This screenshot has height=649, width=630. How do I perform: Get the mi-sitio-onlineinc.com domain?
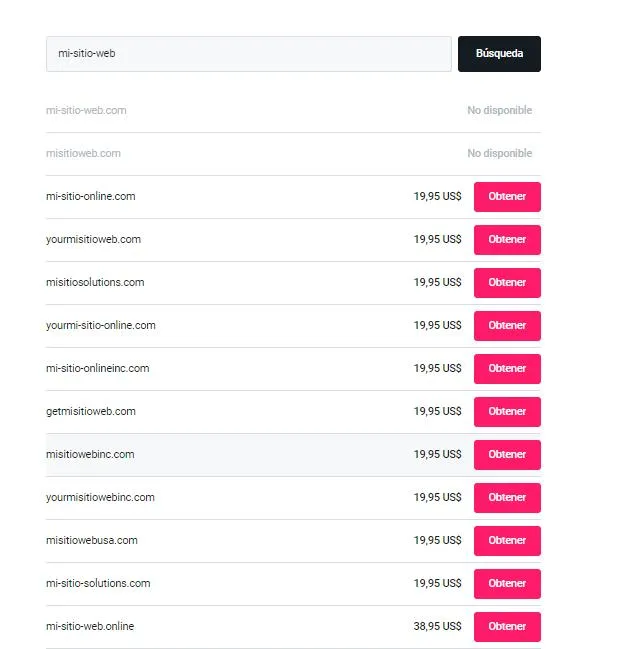click(507, 369)
